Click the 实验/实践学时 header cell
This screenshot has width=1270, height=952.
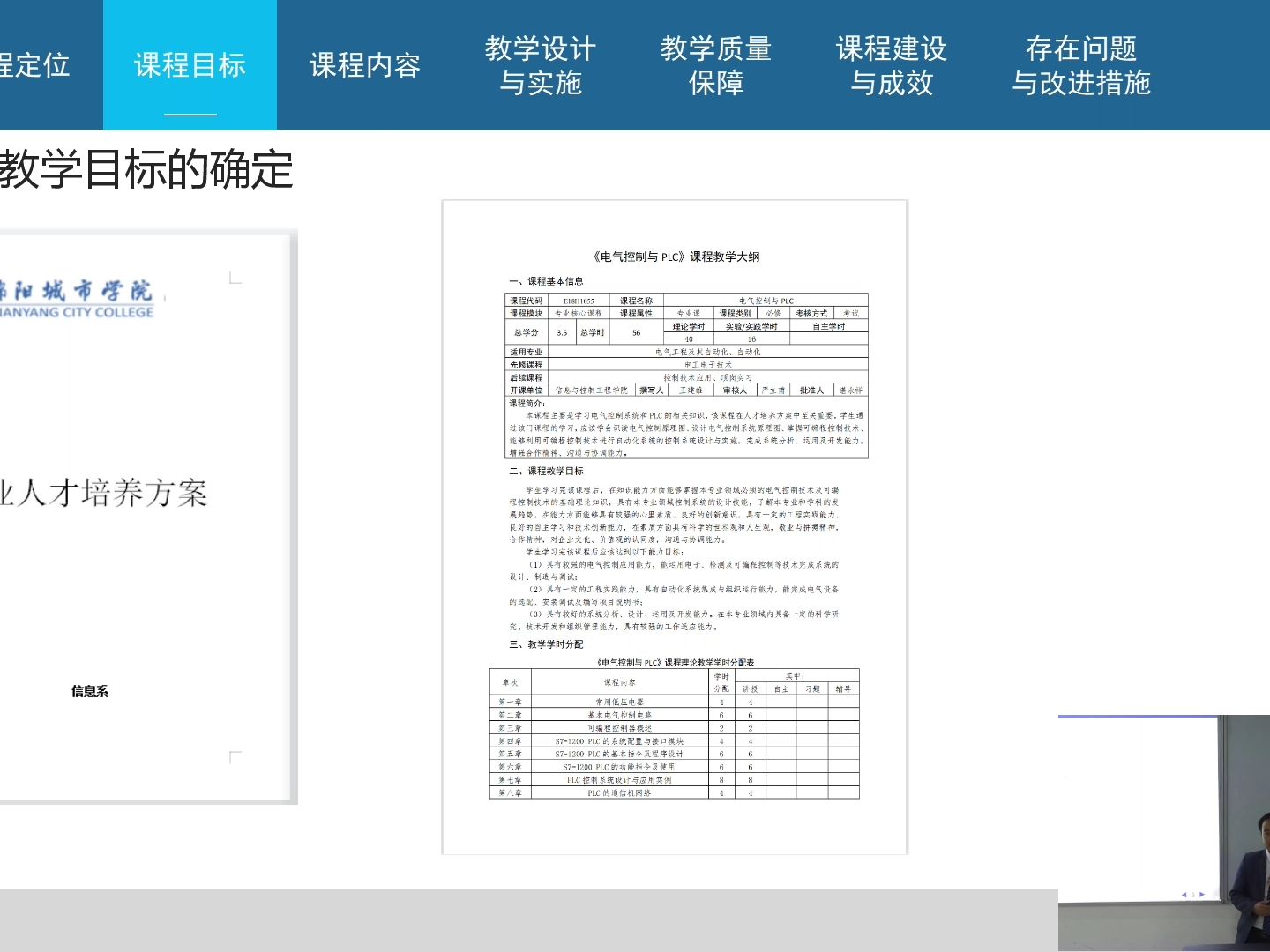[751, 326]
